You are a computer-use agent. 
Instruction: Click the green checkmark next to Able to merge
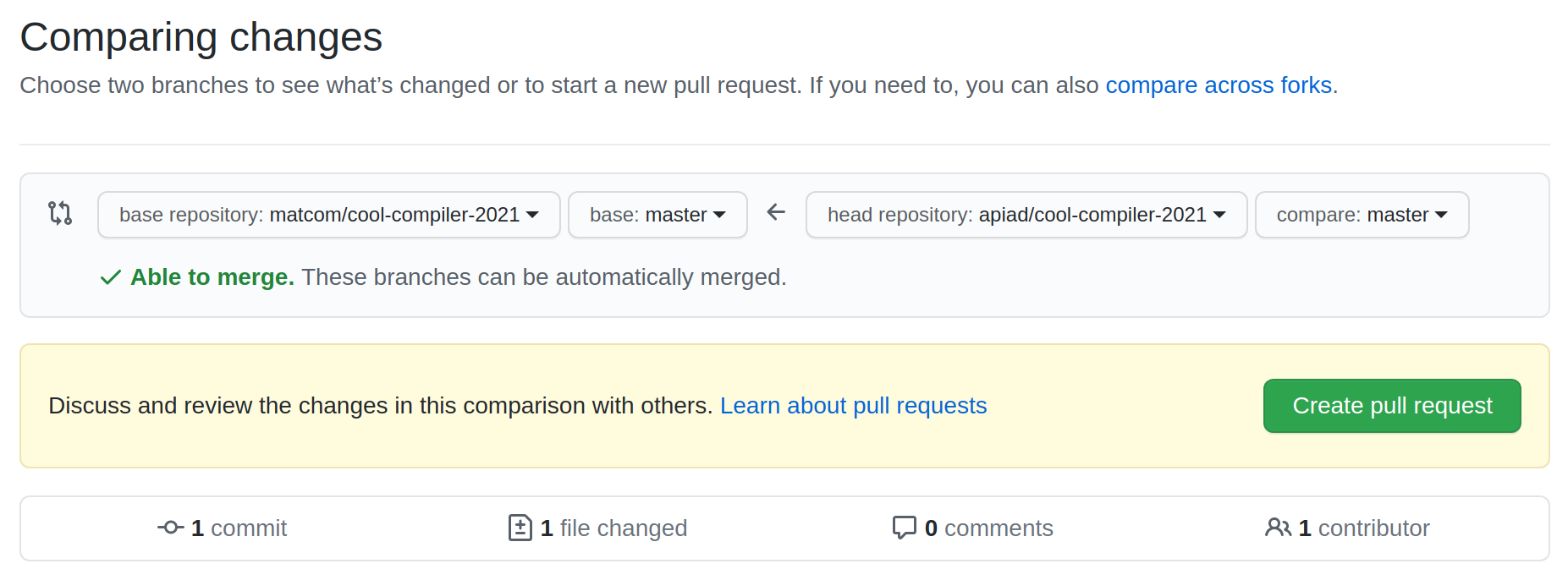(111, 277)
